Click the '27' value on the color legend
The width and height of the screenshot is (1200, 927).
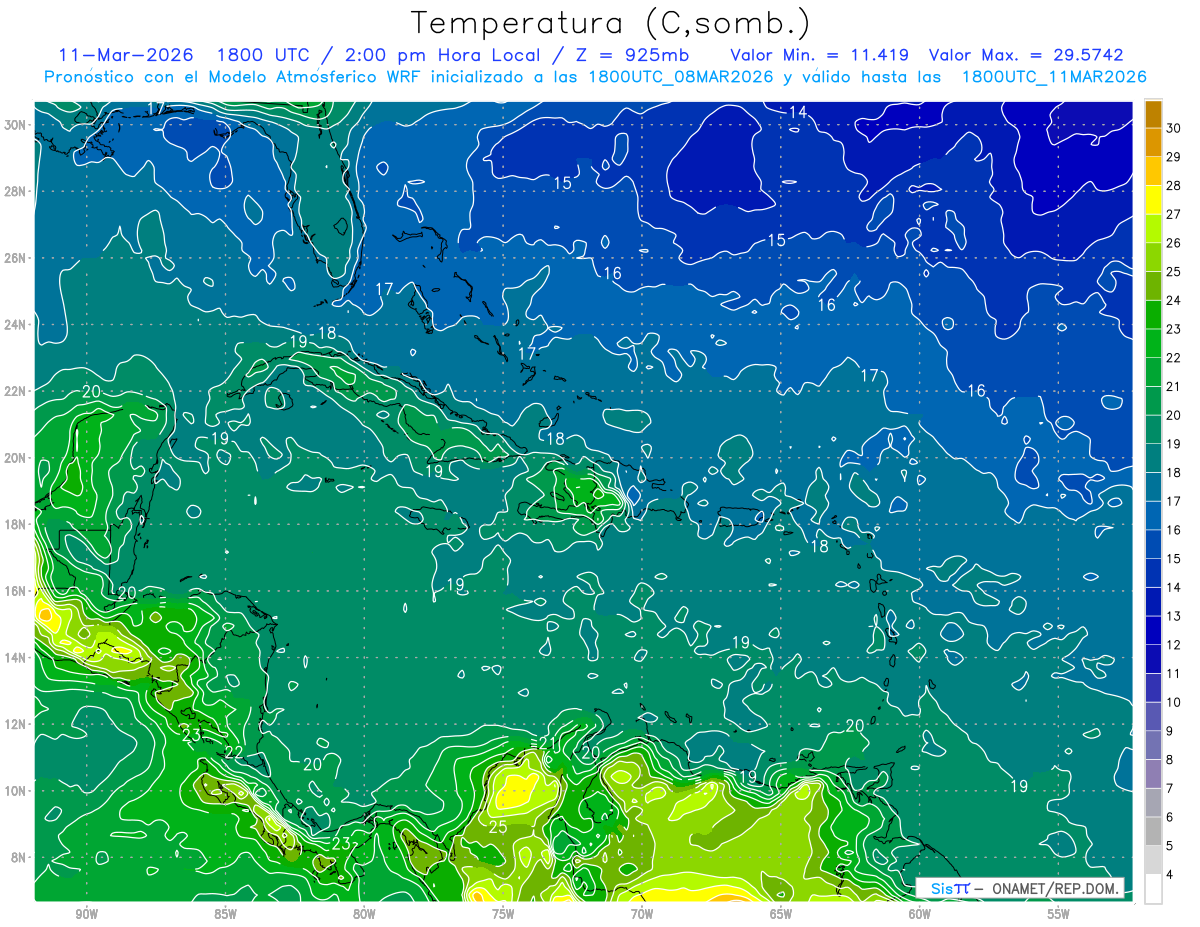coord(1174,214)
